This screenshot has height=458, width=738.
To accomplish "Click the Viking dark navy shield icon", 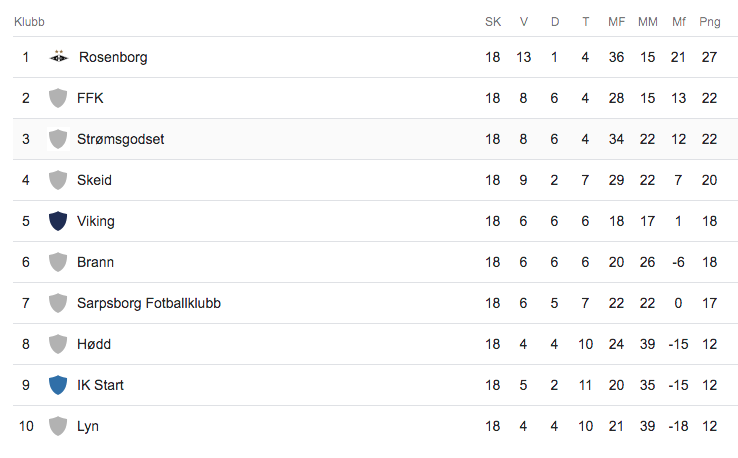I will pos(58,221).
